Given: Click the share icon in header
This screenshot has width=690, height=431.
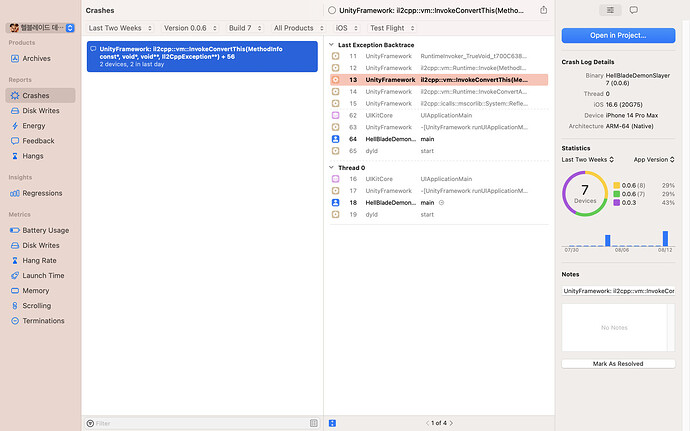Looking at the screenshot, I should pos(543,10).
